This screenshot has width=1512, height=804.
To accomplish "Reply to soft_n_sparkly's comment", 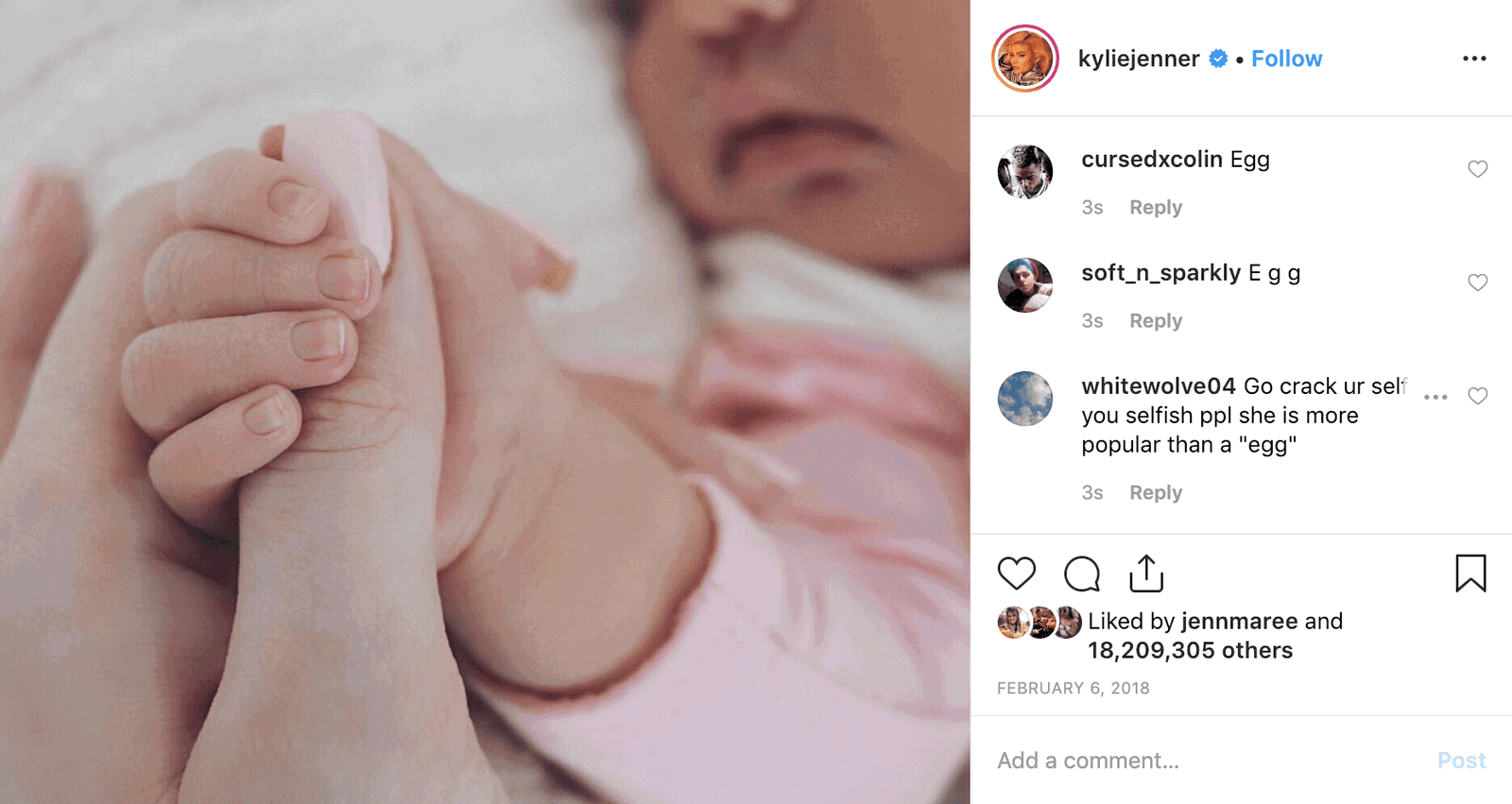I will 1156,320.
